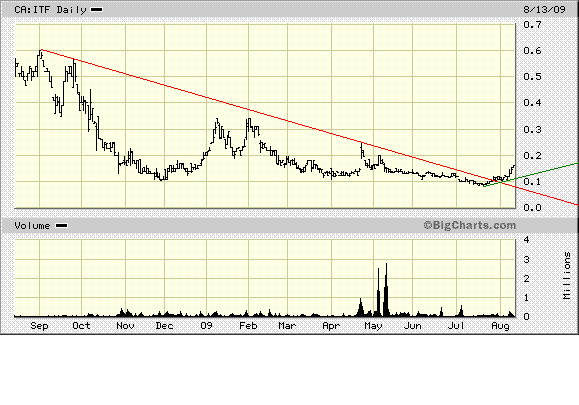Click the volume axis label '1'
The width and height of the screenshot is (579, 405).
(527, 298)
